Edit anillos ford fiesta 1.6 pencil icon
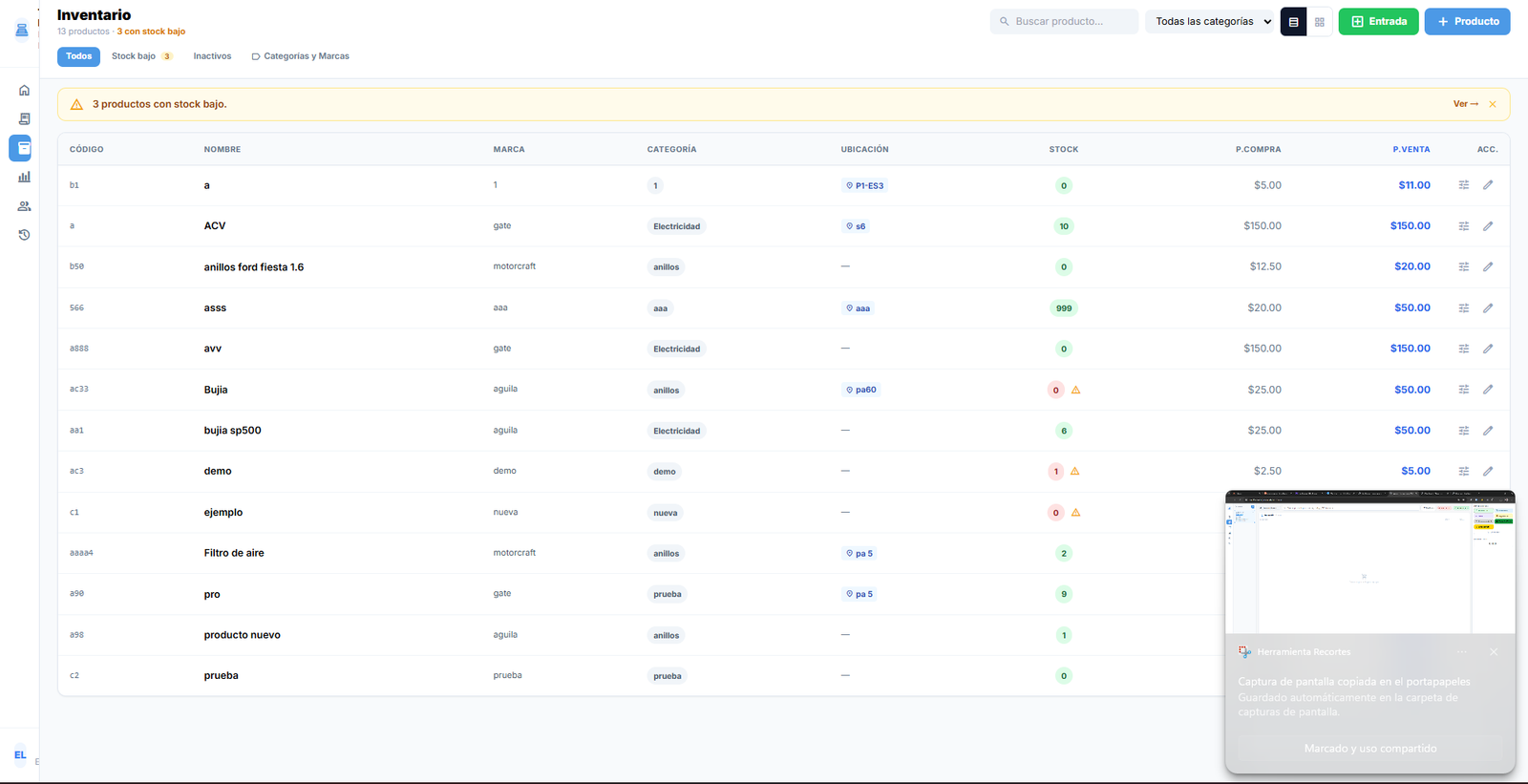The image size is (1528, 784). 1488,267
